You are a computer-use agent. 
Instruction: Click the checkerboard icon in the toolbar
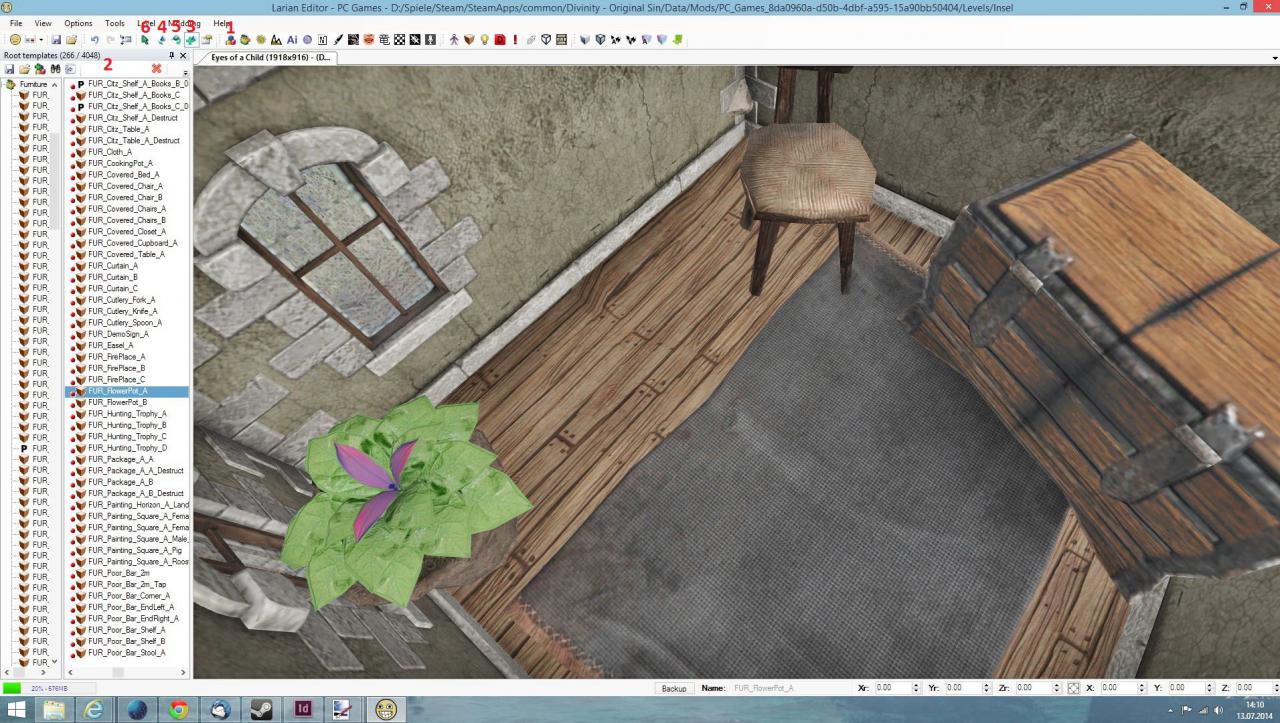coord(400,40)
